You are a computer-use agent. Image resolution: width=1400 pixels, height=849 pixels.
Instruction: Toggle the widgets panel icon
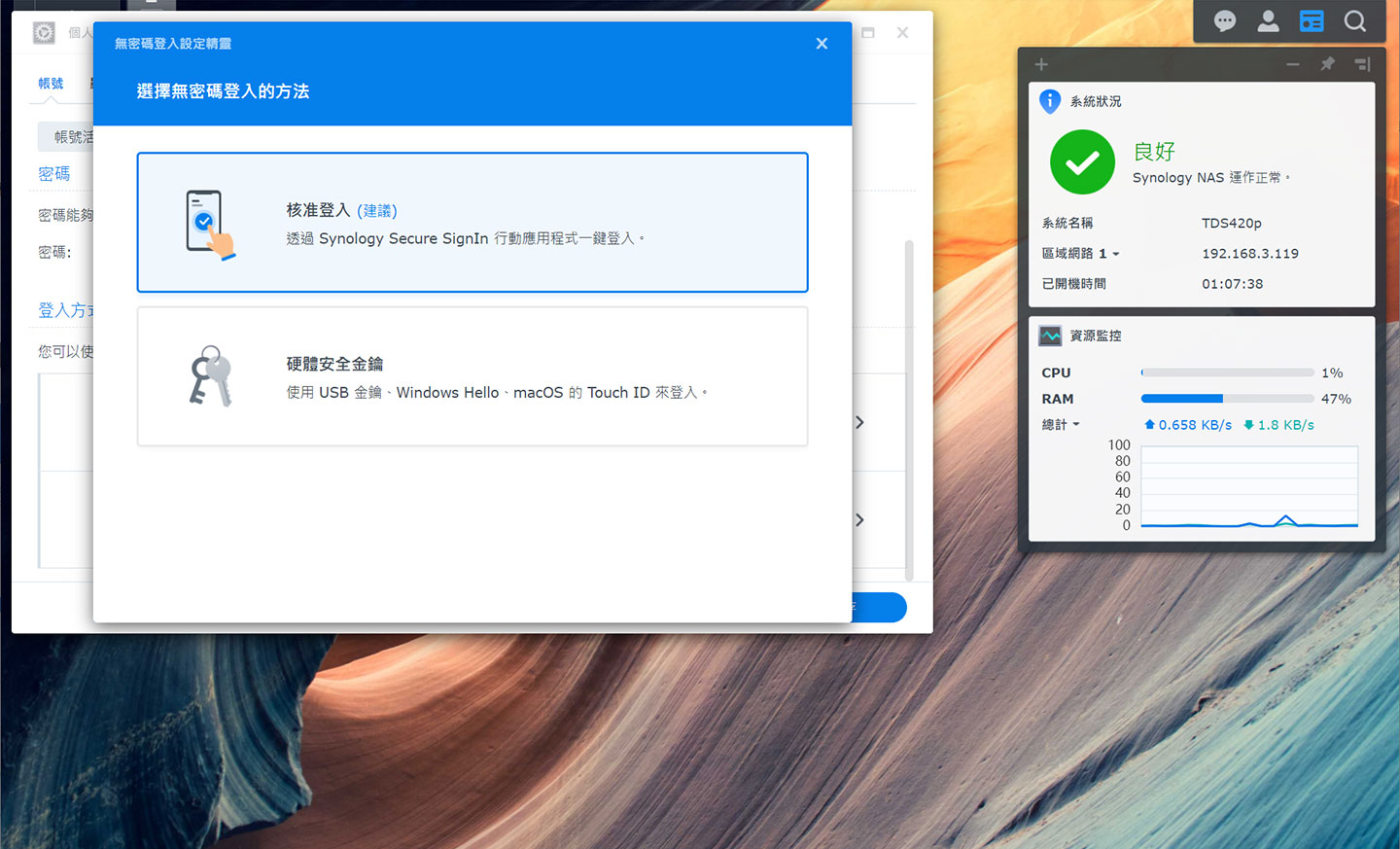pyautogui.click(x=1312, y=20)
